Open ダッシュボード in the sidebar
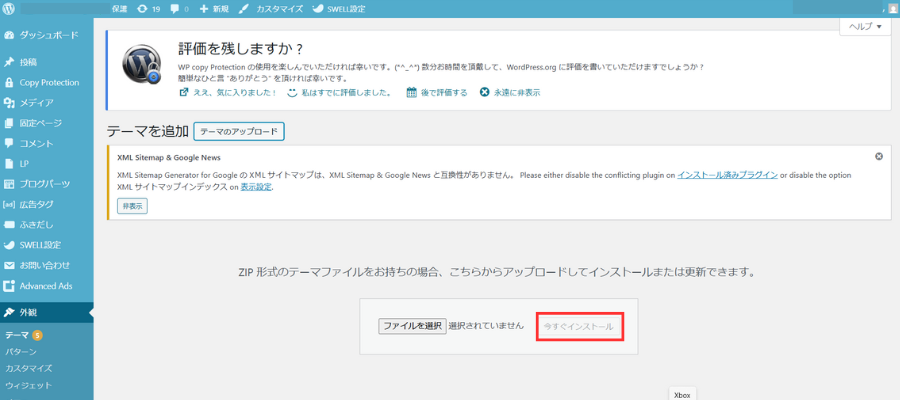The width and height of the screenshot is (900, 400). tap(50, 34)
